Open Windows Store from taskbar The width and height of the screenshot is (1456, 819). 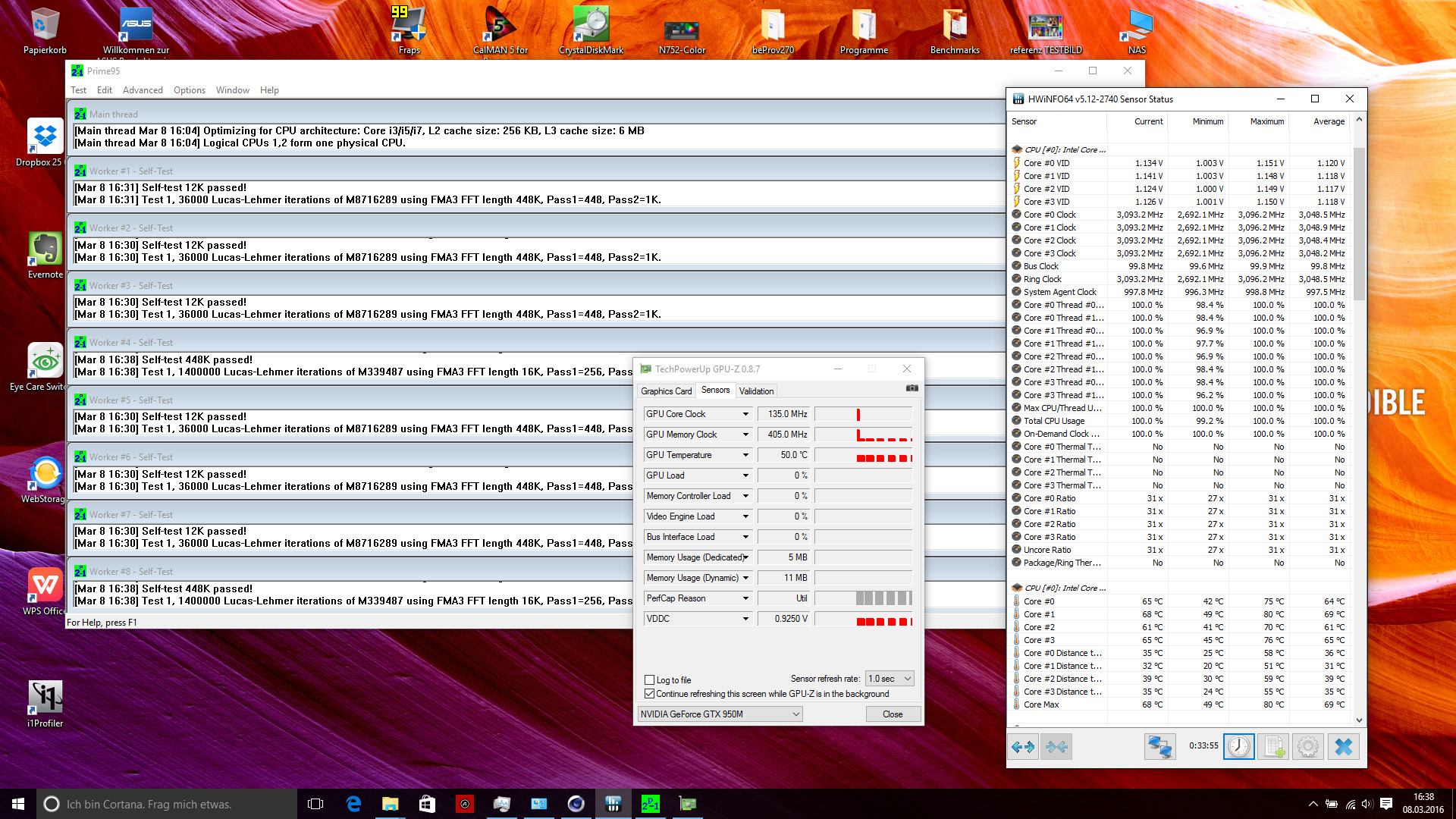[x=427, y=804]
